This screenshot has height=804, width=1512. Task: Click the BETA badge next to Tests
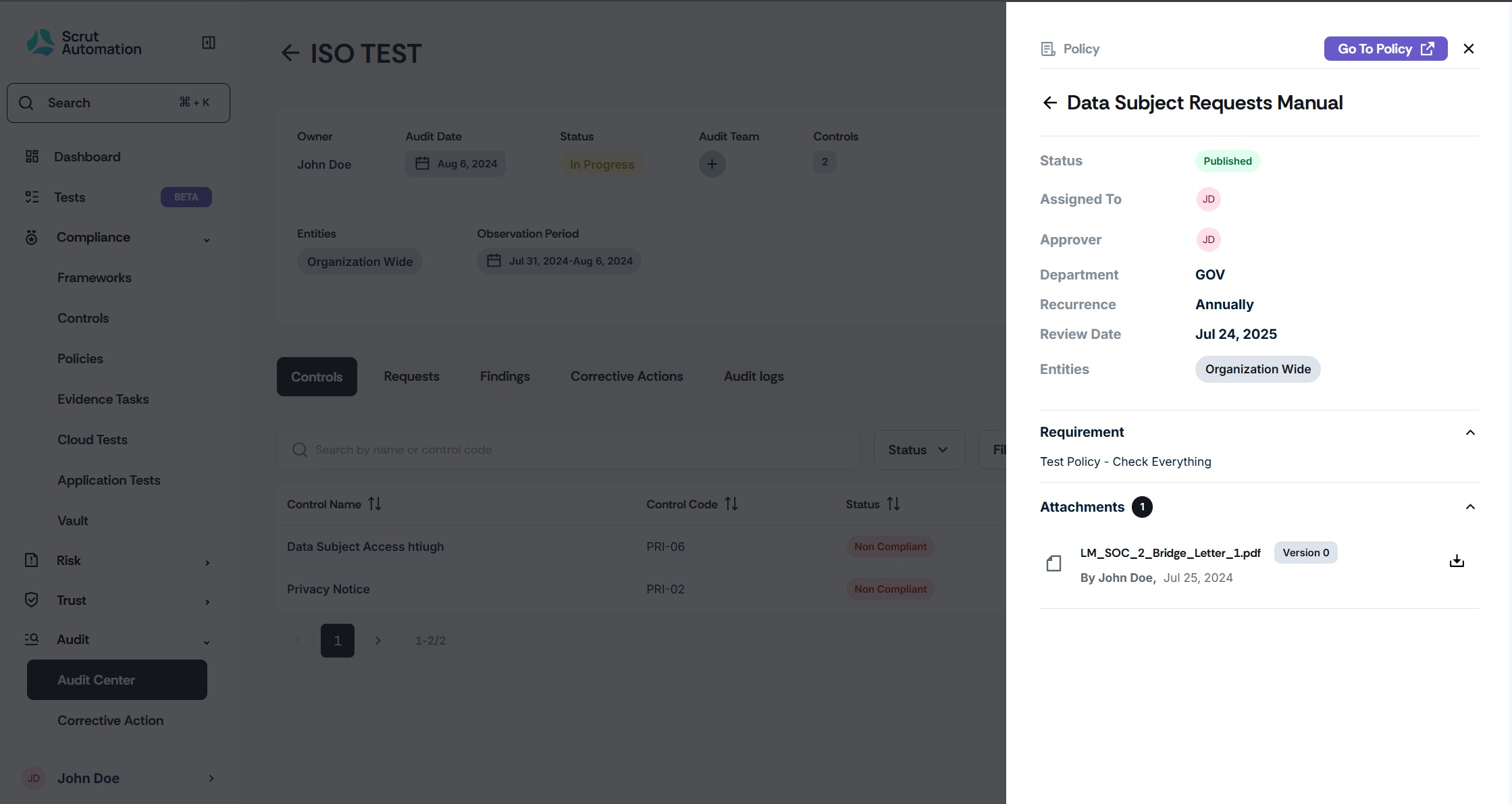186,197
